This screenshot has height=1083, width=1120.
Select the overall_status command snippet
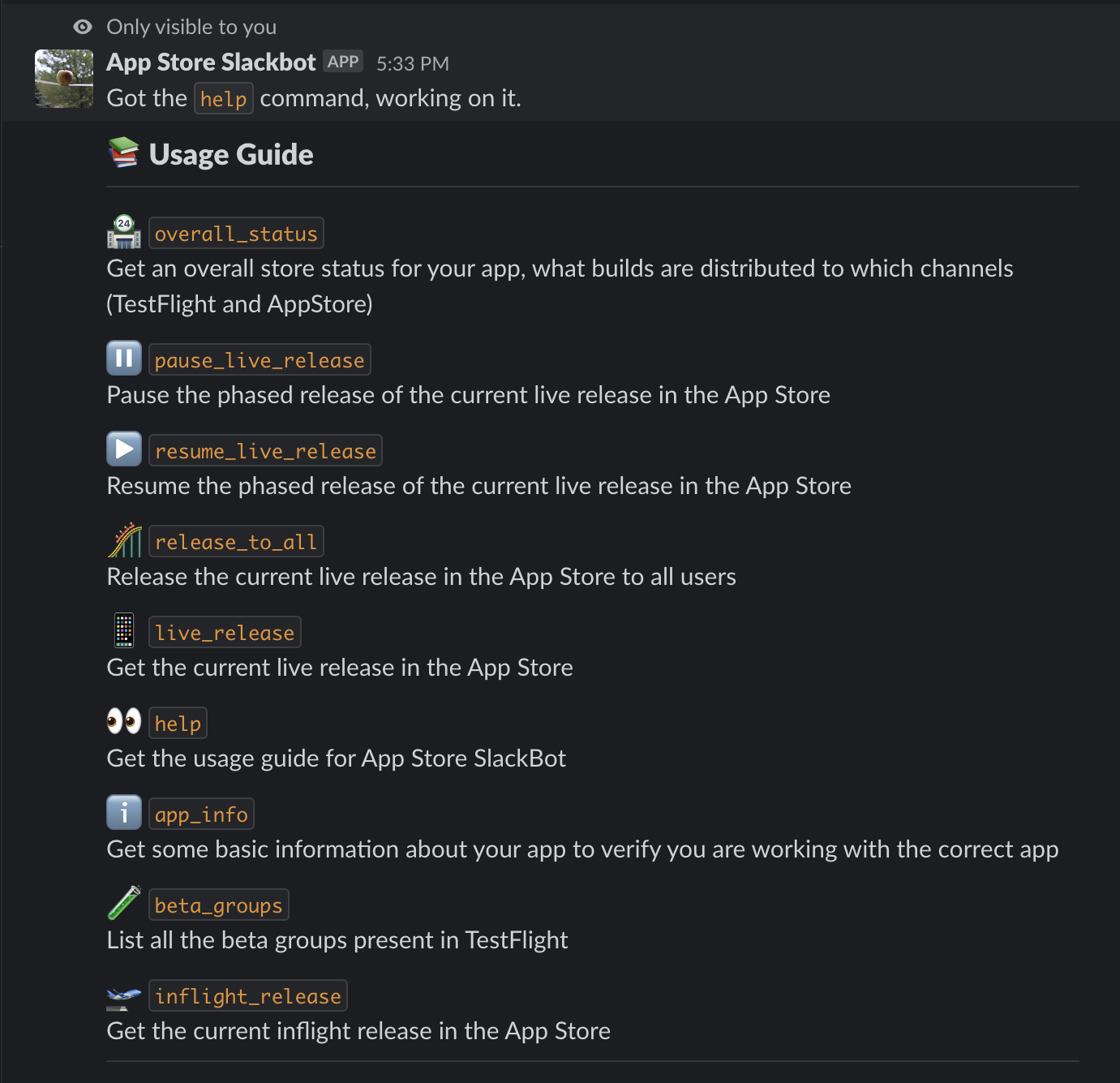pos(236,233)
